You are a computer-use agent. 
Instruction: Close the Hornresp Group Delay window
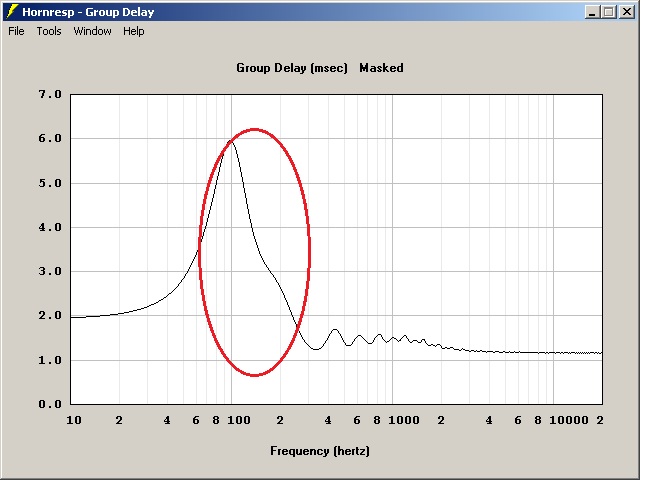[626, 12]
